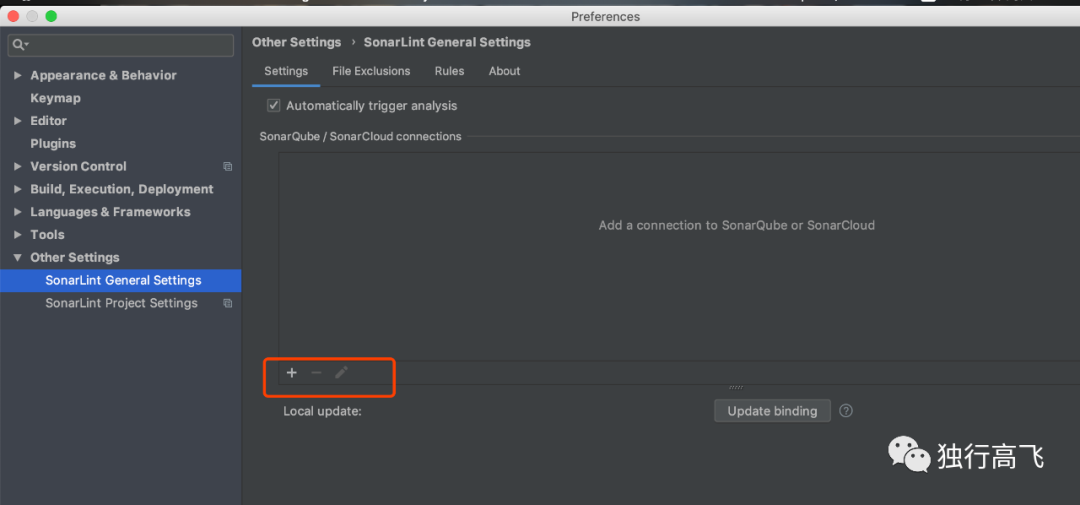Click the Preferences search input field
1080x505 pixels.
pos(121,45)
